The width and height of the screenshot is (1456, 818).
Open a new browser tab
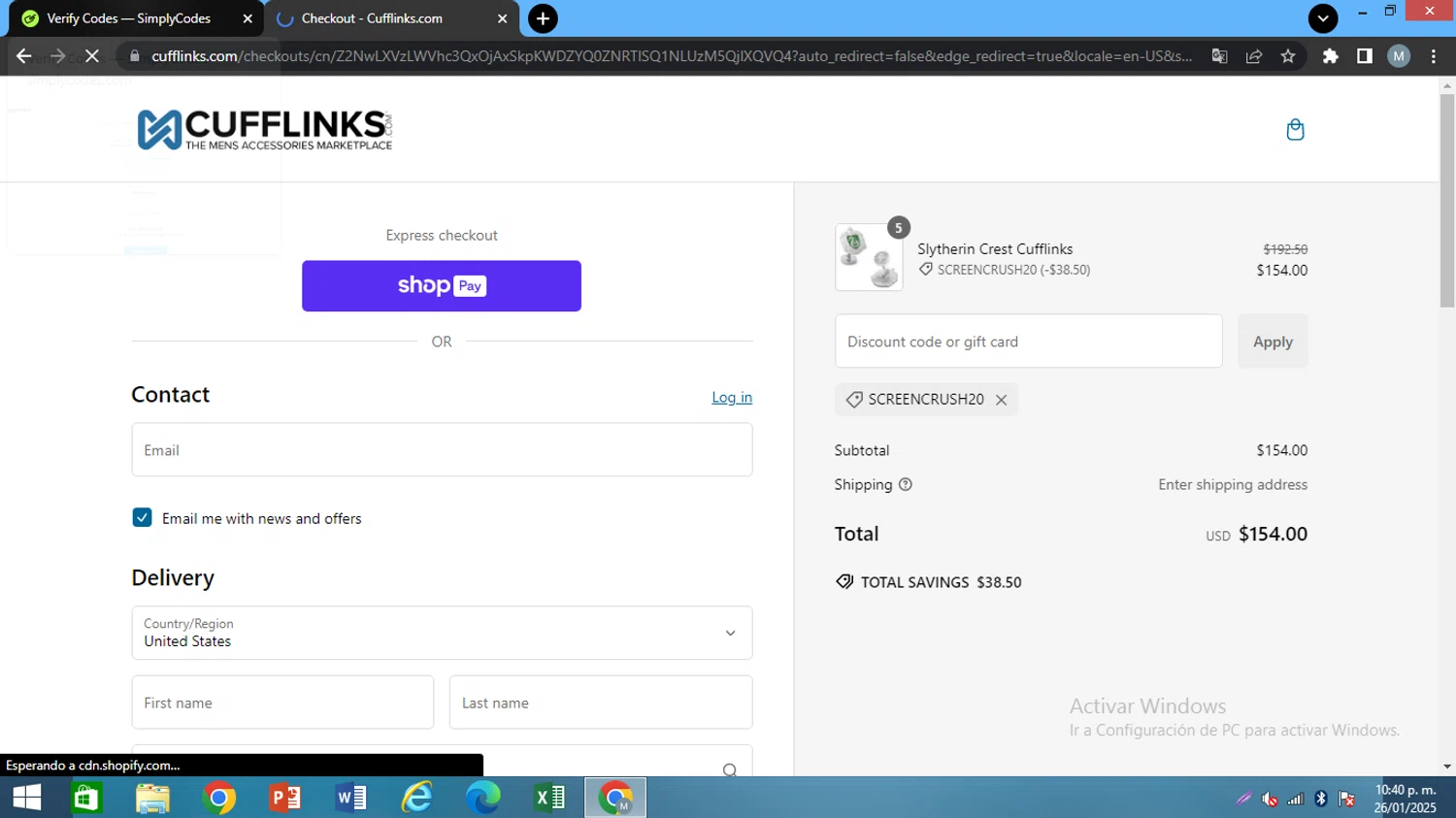point(543,18)
